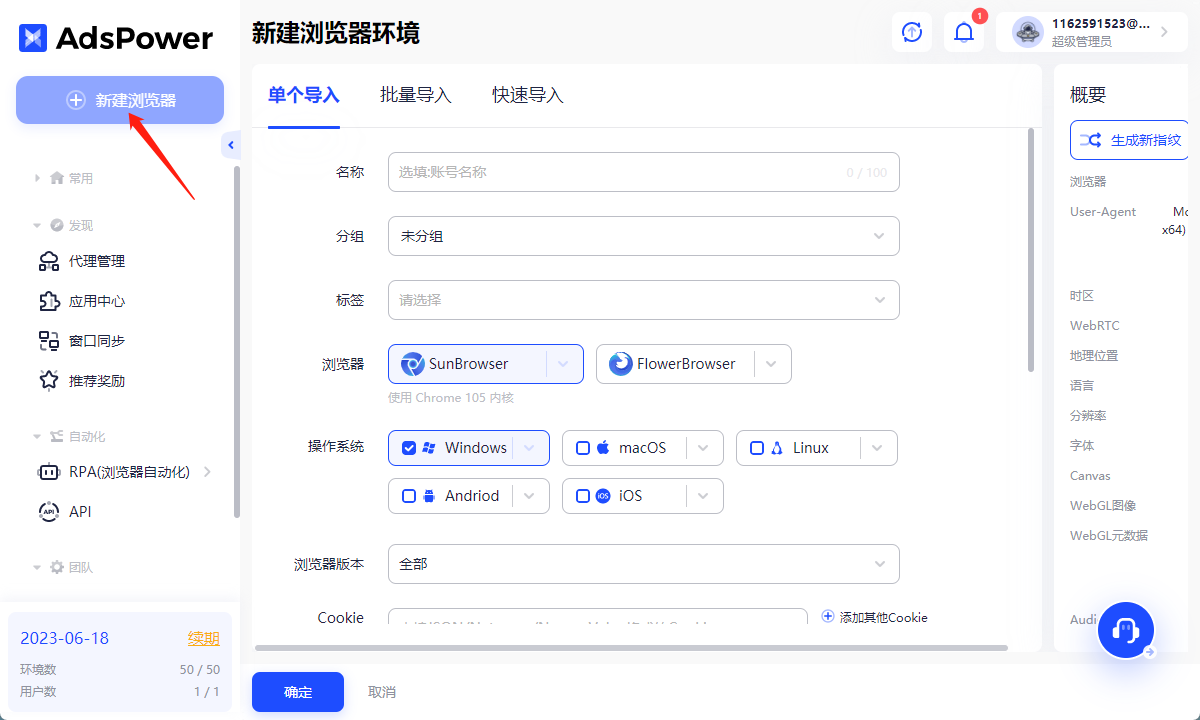This screenshot has width=1200, height=720.
Task: Check the iOS operating system checkbox
Action: (x=583, y=496)
